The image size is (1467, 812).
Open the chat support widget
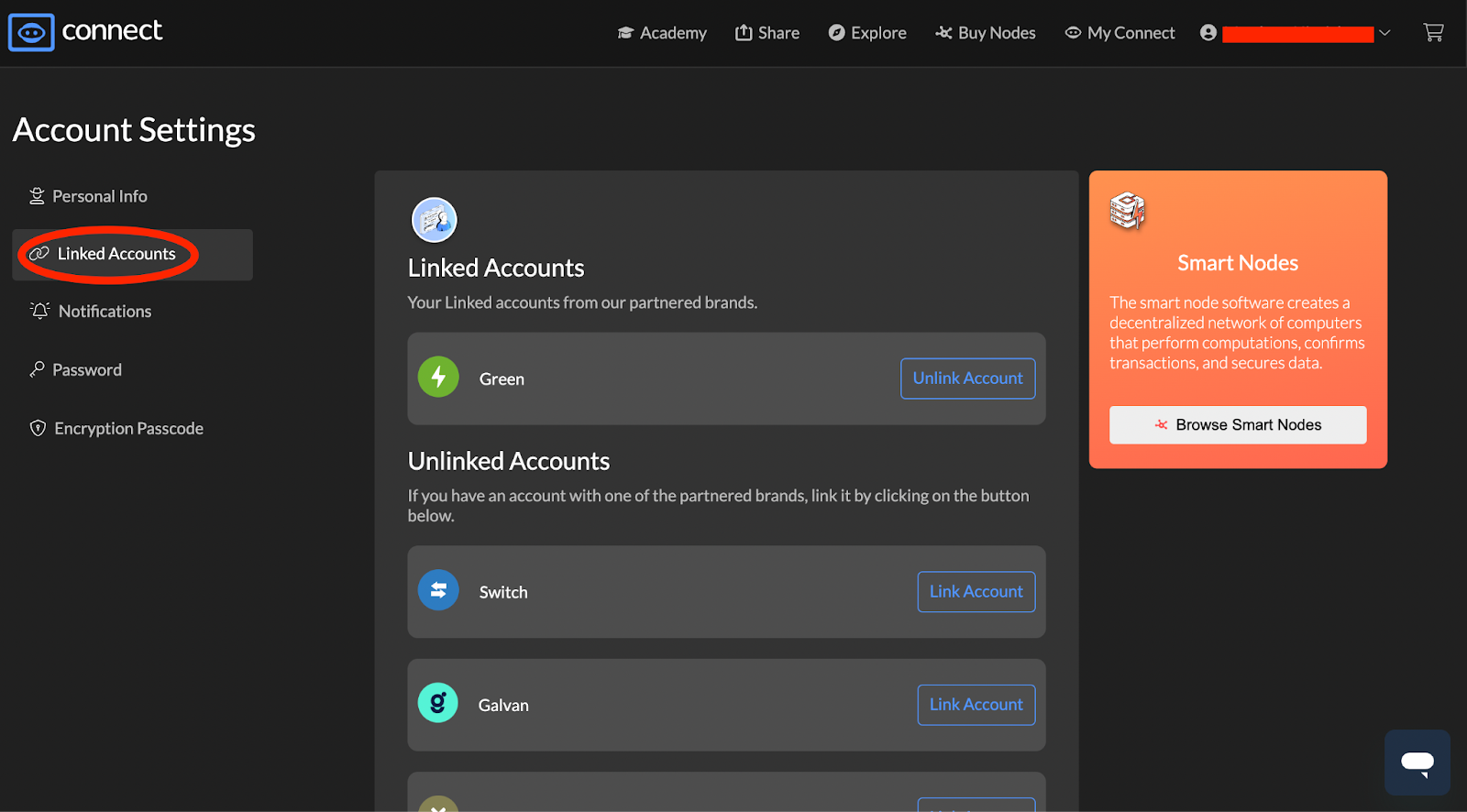(1417, 763)
